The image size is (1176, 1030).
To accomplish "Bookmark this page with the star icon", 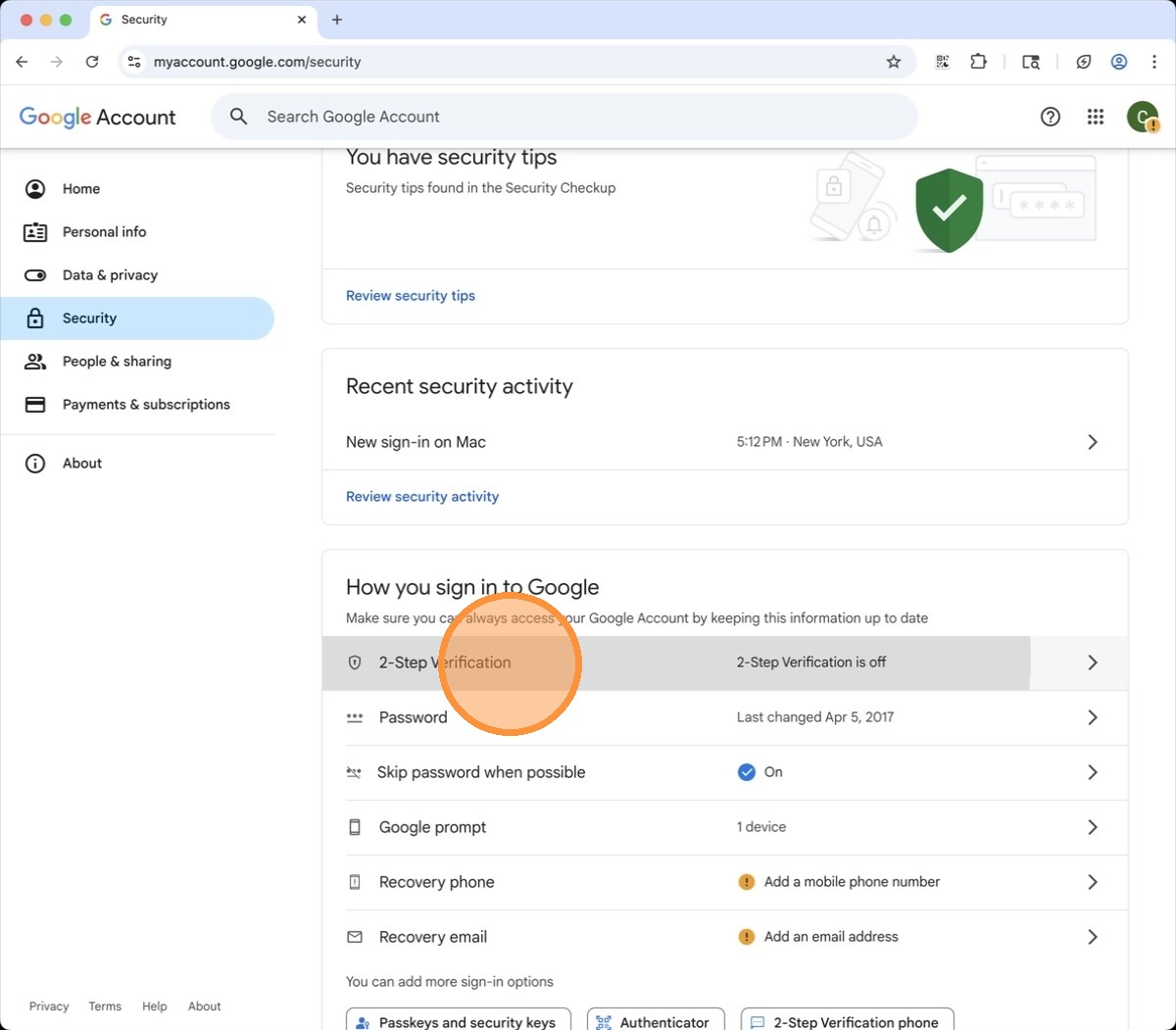I will [894, 62].
